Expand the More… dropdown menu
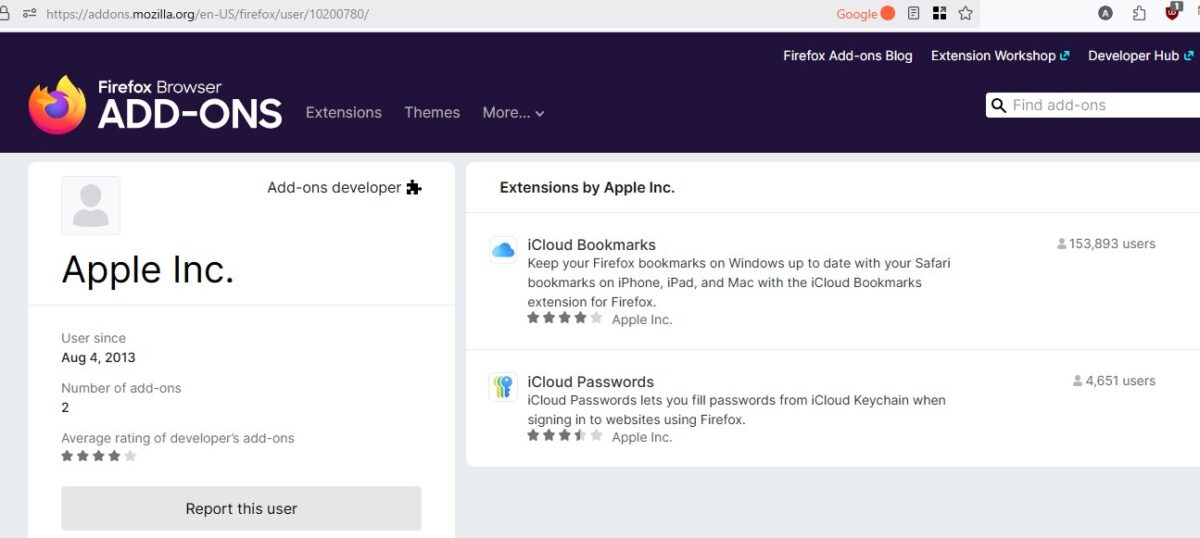Viewport: 1200px width, 538px height. click(x=513, y=113)
